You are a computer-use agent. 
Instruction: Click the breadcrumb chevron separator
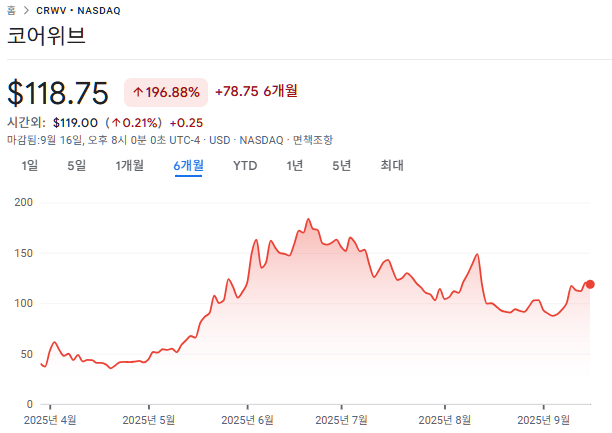click(26, 11)
